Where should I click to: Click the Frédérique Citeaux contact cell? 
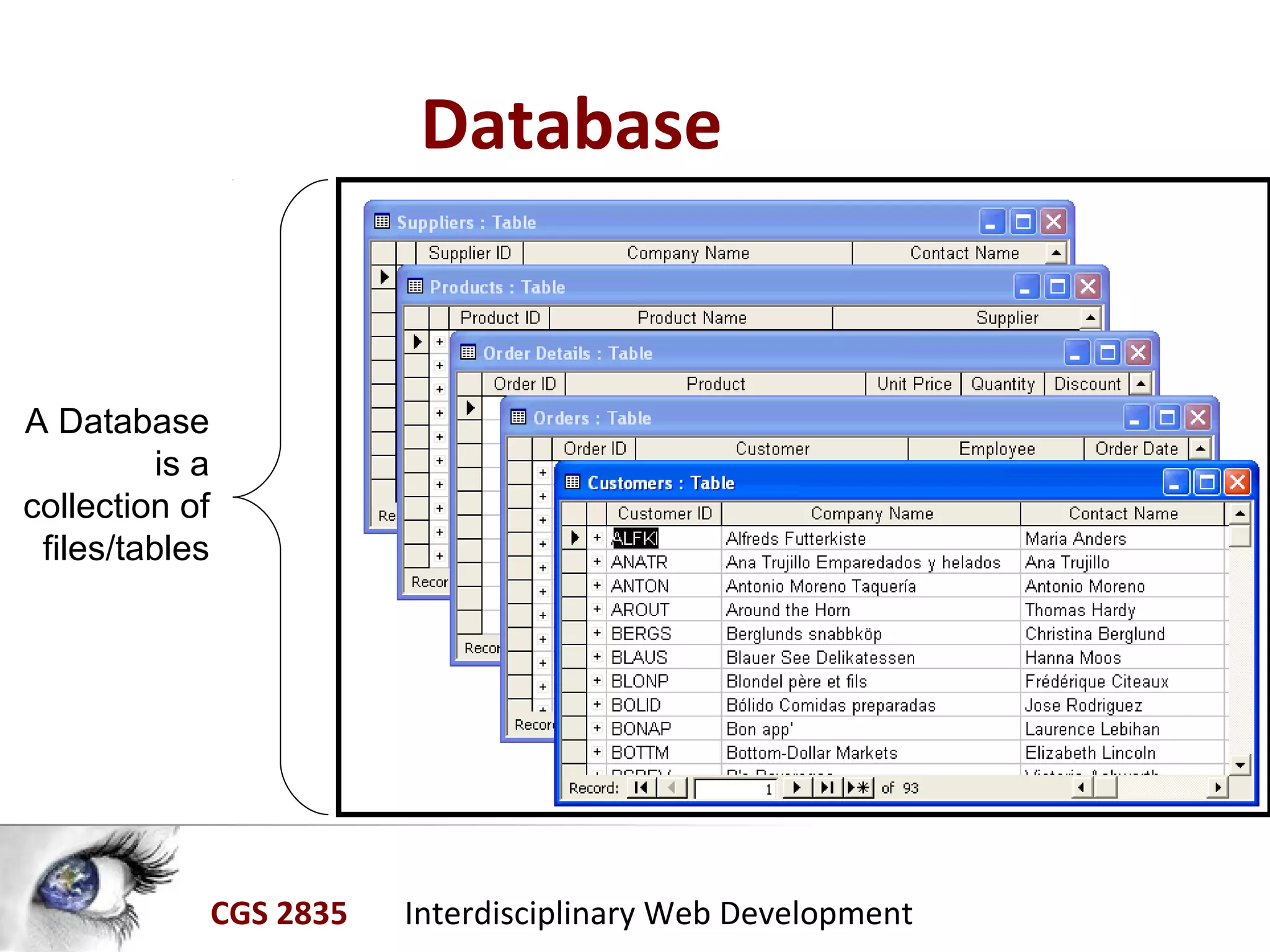(1123, 681)
